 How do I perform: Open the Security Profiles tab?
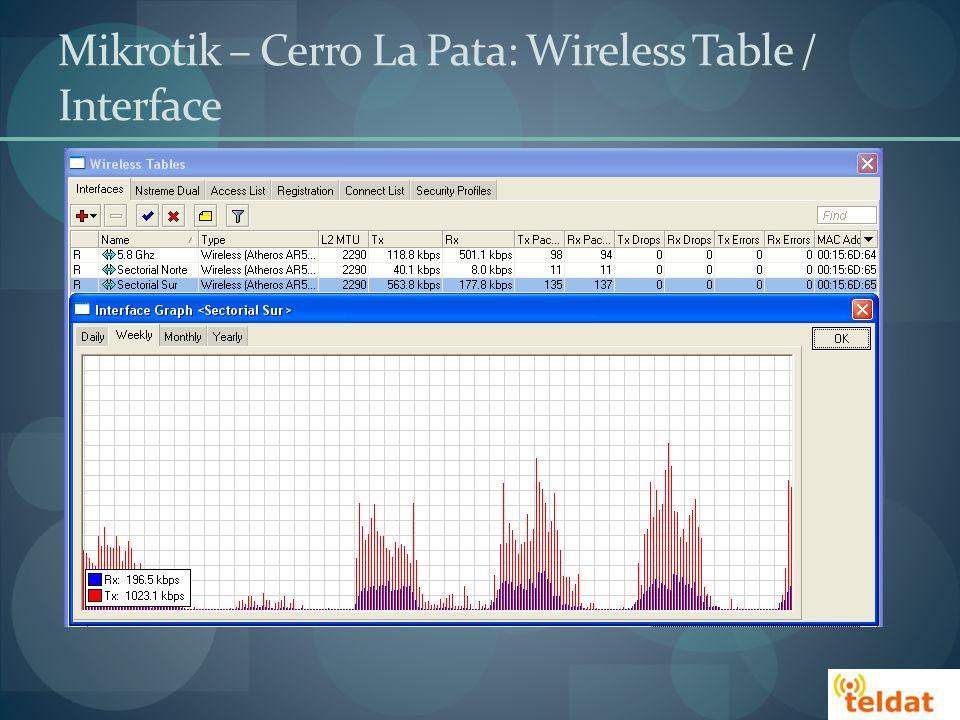tap(454, 191)
